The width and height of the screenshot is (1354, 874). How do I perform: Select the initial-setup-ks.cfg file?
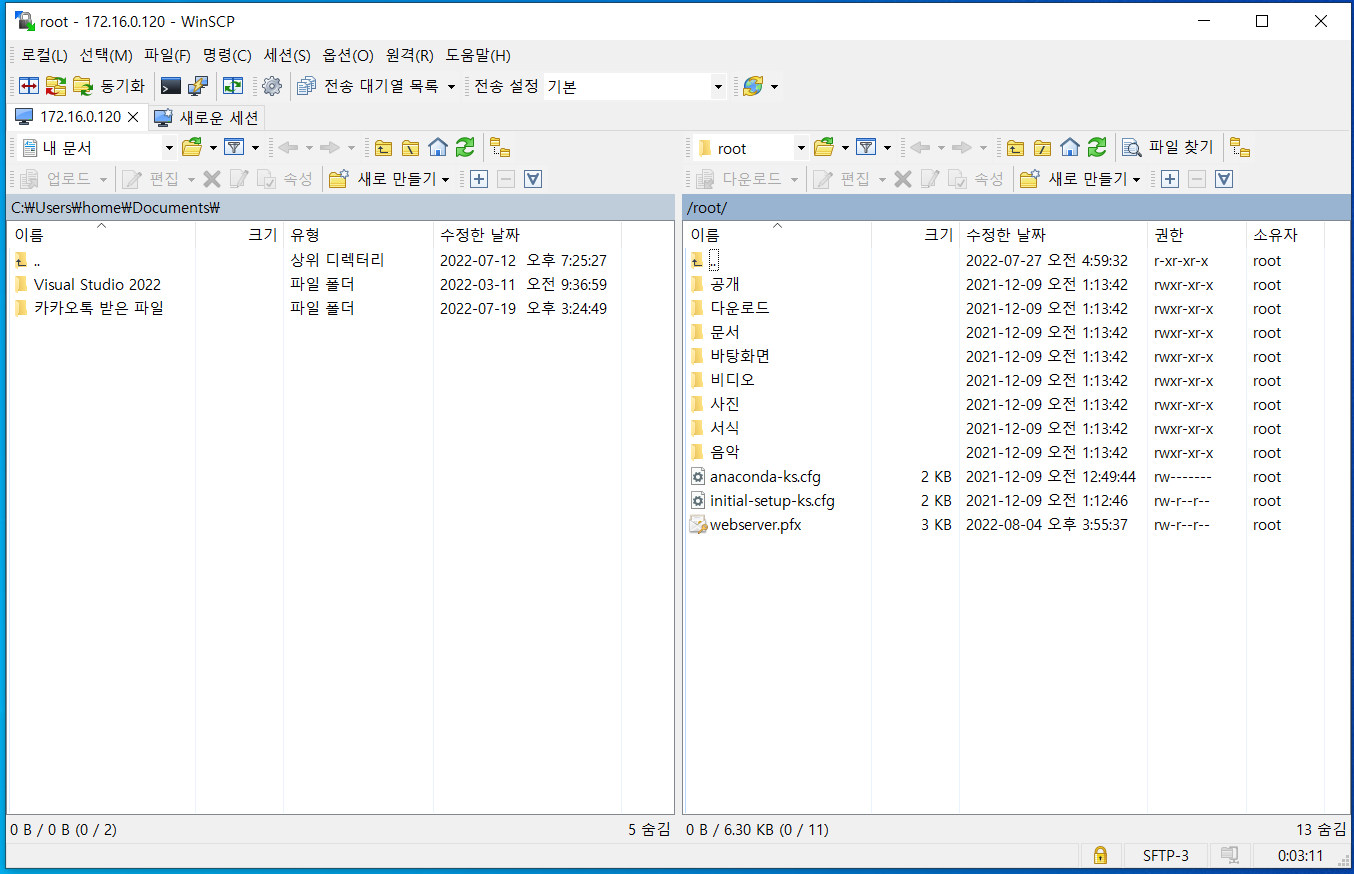point(772,500)
